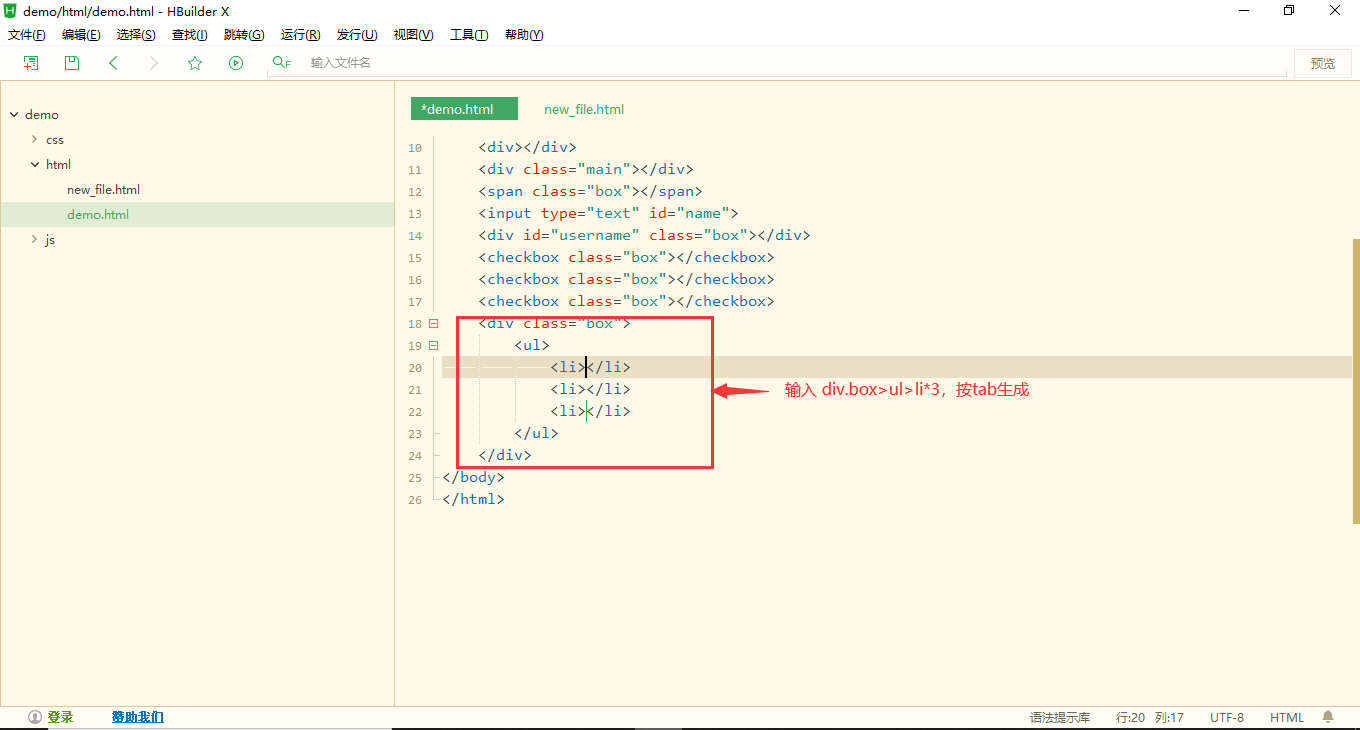Image resolution: width=1360 pixels, height=730 pixels.
Task: Collapse the demo project root folder
Action: click(x=14, y=115)
